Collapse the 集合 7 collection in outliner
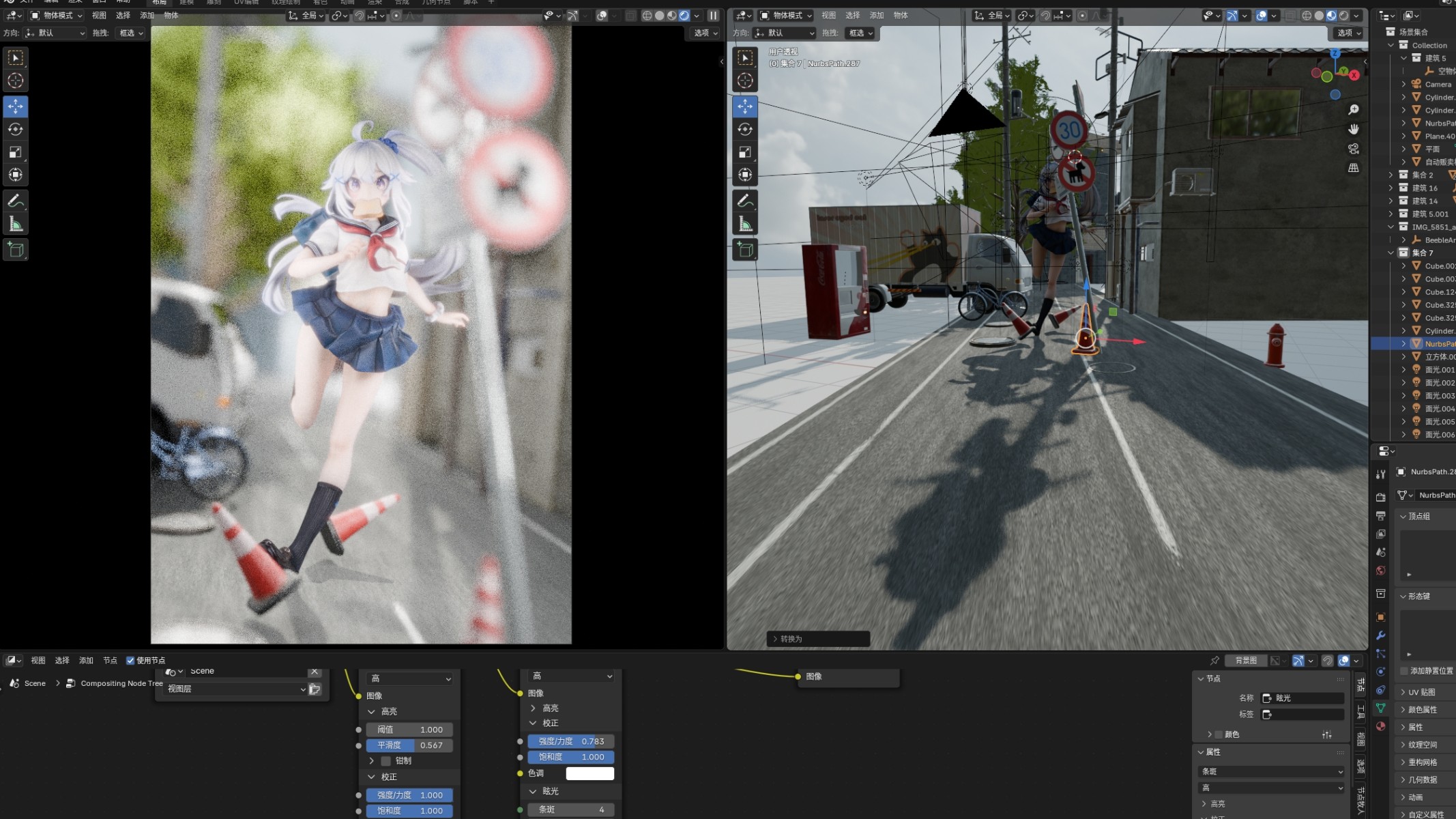Screen dimensions: 1456x819 [x=1391, y=253]
